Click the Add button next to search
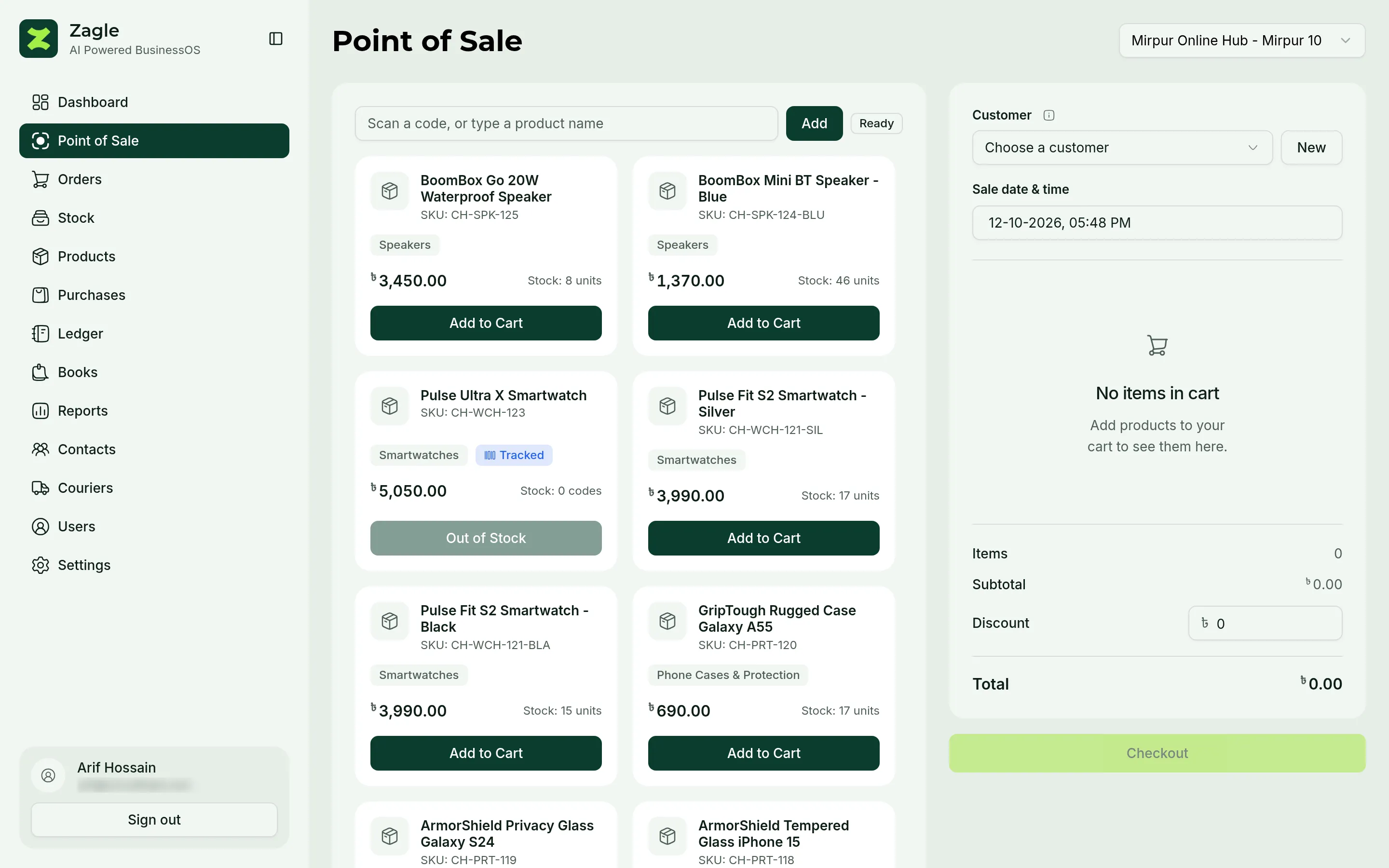 [x=814, y=123]
